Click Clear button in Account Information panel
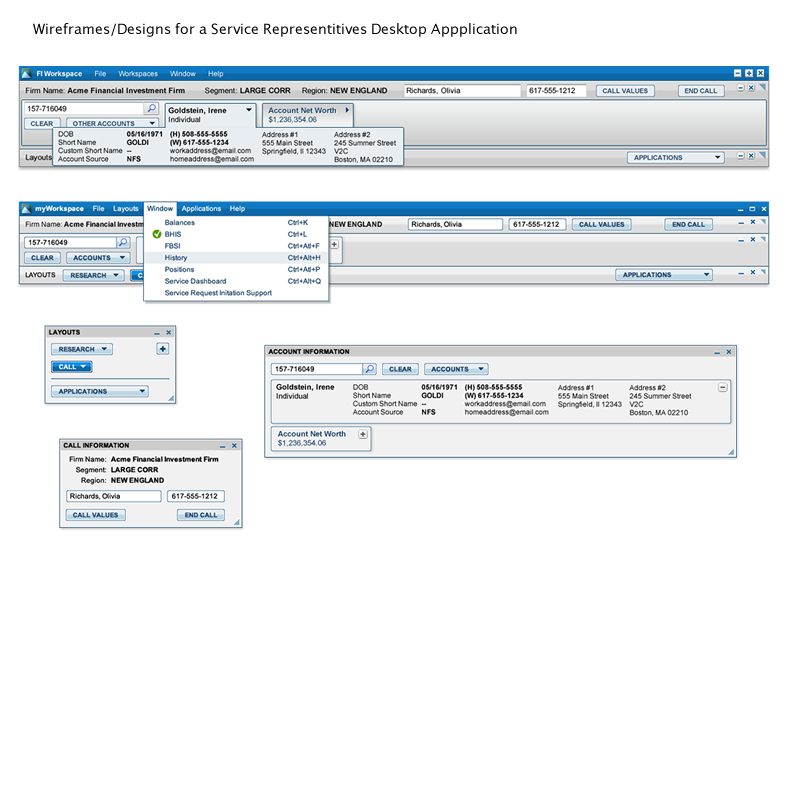Viewport: 792px width, 792px height. pyautogui.click(x=400, y=369)
